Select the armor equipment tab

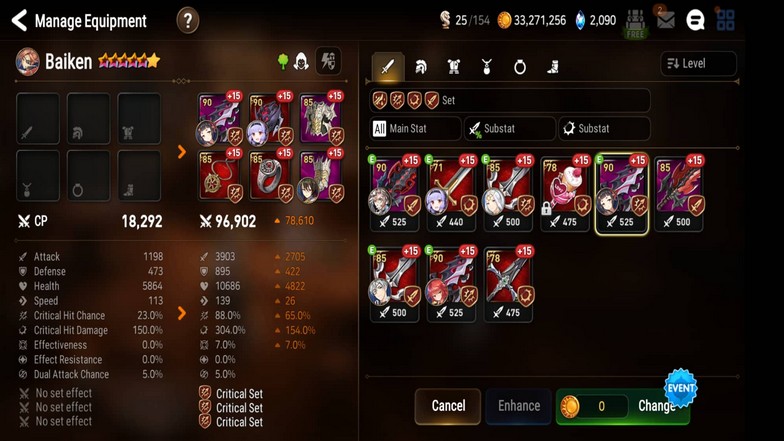pos(454,66)
